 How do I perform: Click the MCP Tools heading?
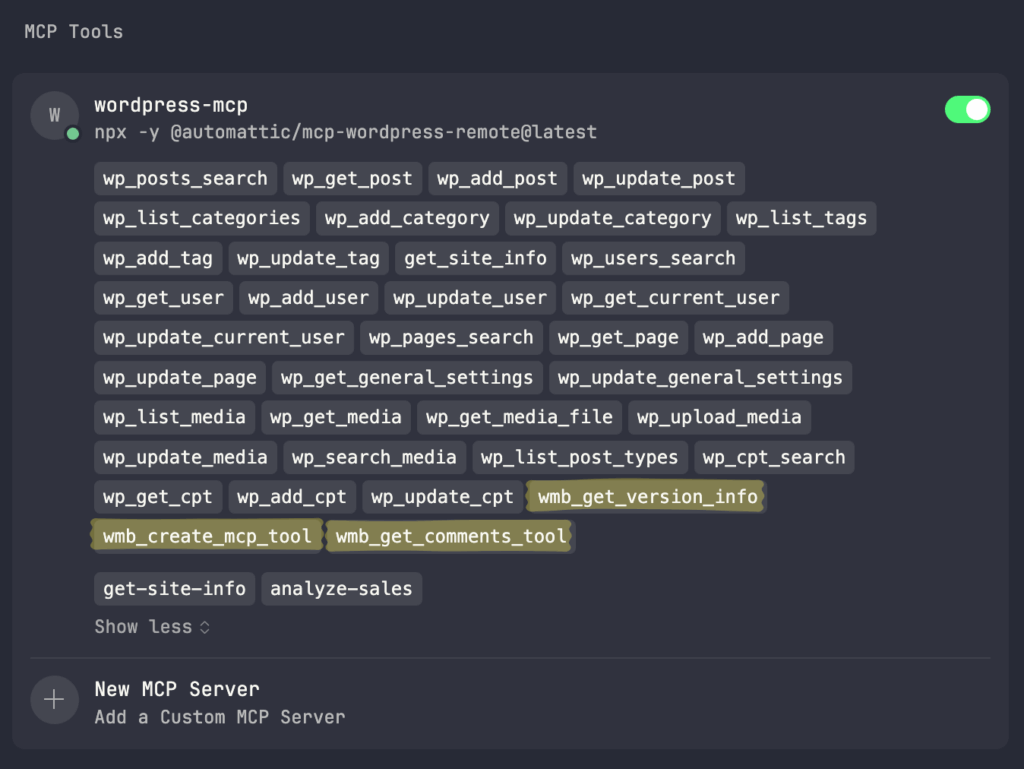point(74,31)
